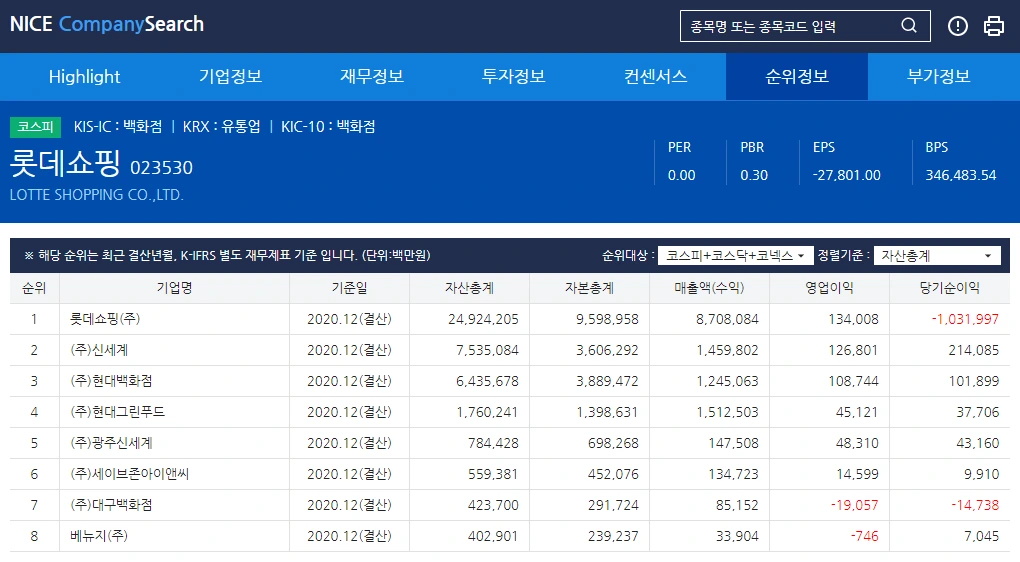Viewport: 1020px width, 562px height.
Task: Click 세이브존아이앤씨 net income 9,910
Action: point(981,474)
